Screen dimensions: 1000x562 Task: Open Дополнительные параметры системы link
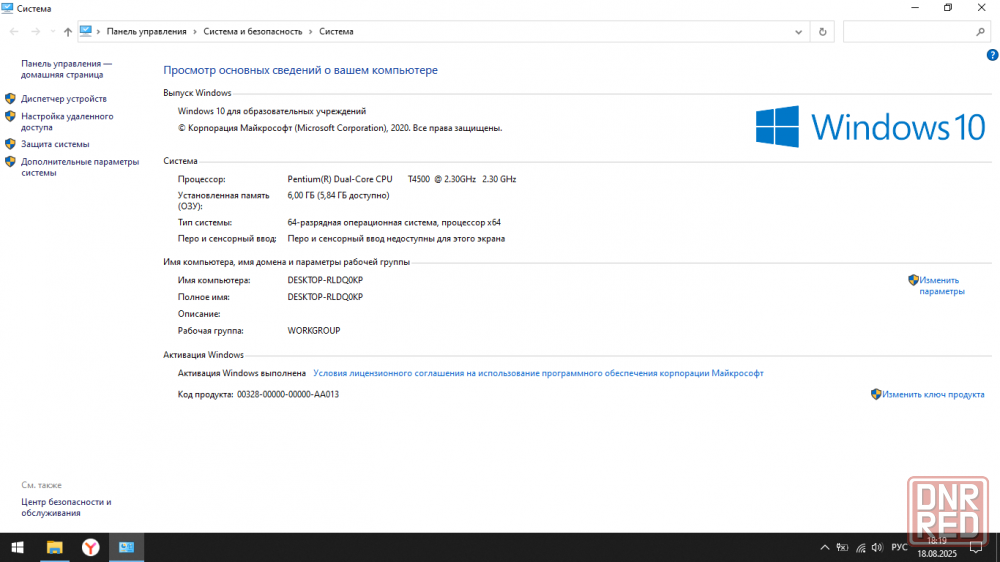pos(80,167)
